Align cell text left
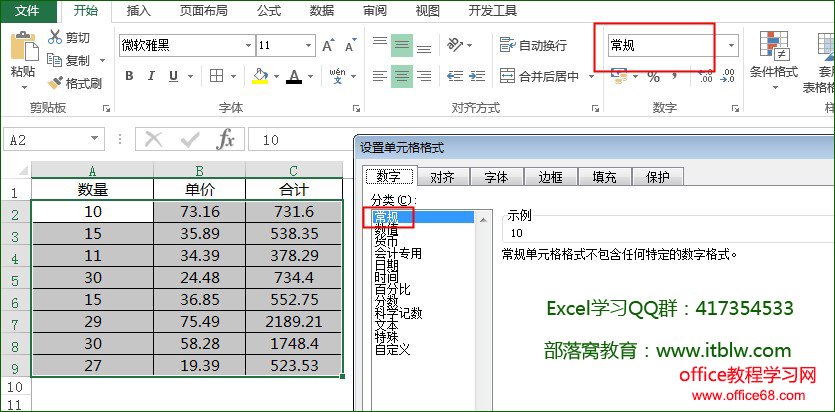The width and height of the screenshot is (835, 412). [380, 76]
